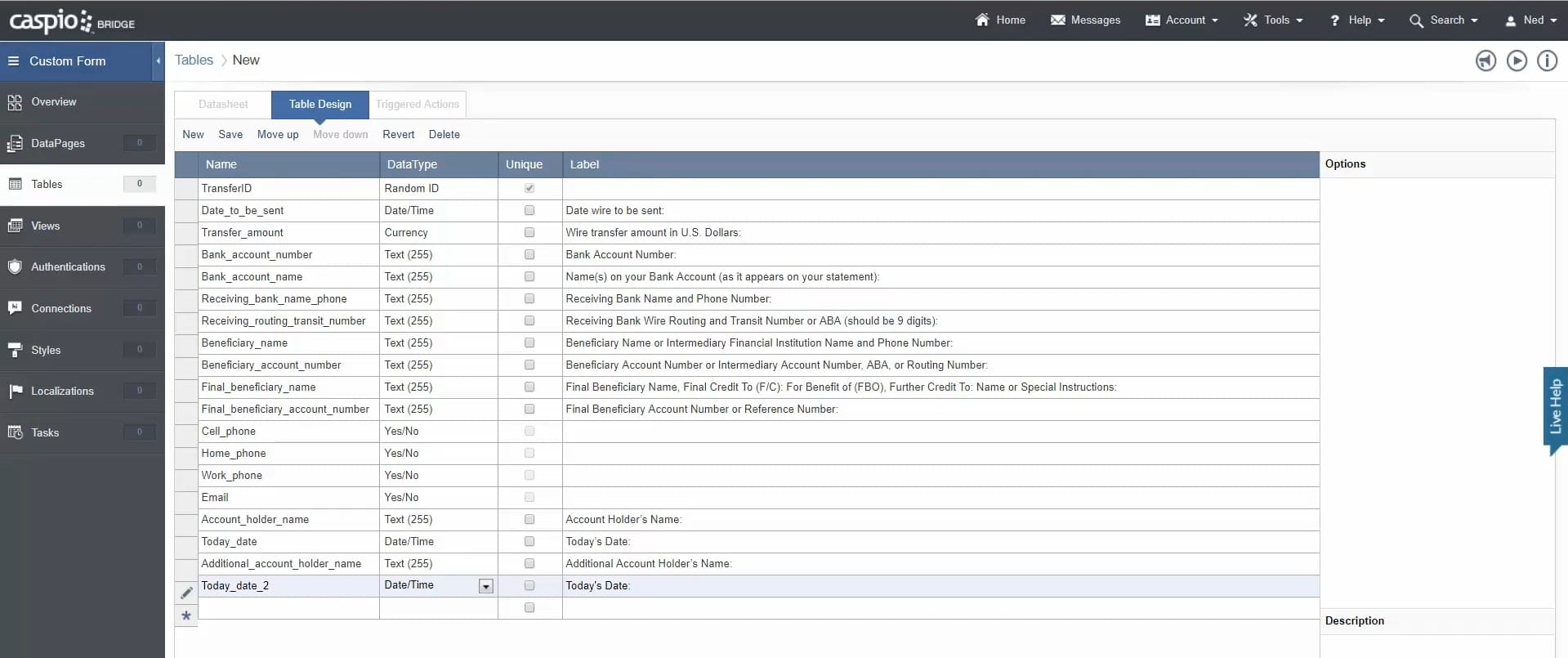Click the Overview sidebar icon
Image resolution: width=1568 pixels, height=658 pixels.
click(x=15, y=102)
